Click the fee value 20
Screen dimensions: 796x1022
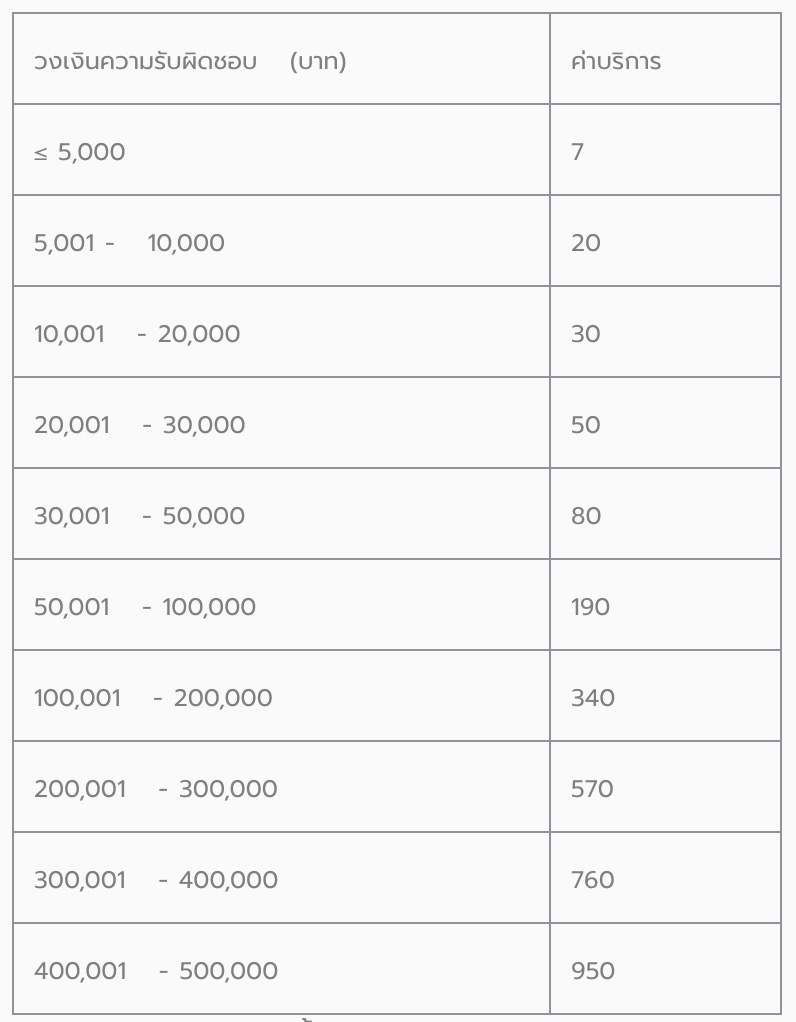[586, 243]
